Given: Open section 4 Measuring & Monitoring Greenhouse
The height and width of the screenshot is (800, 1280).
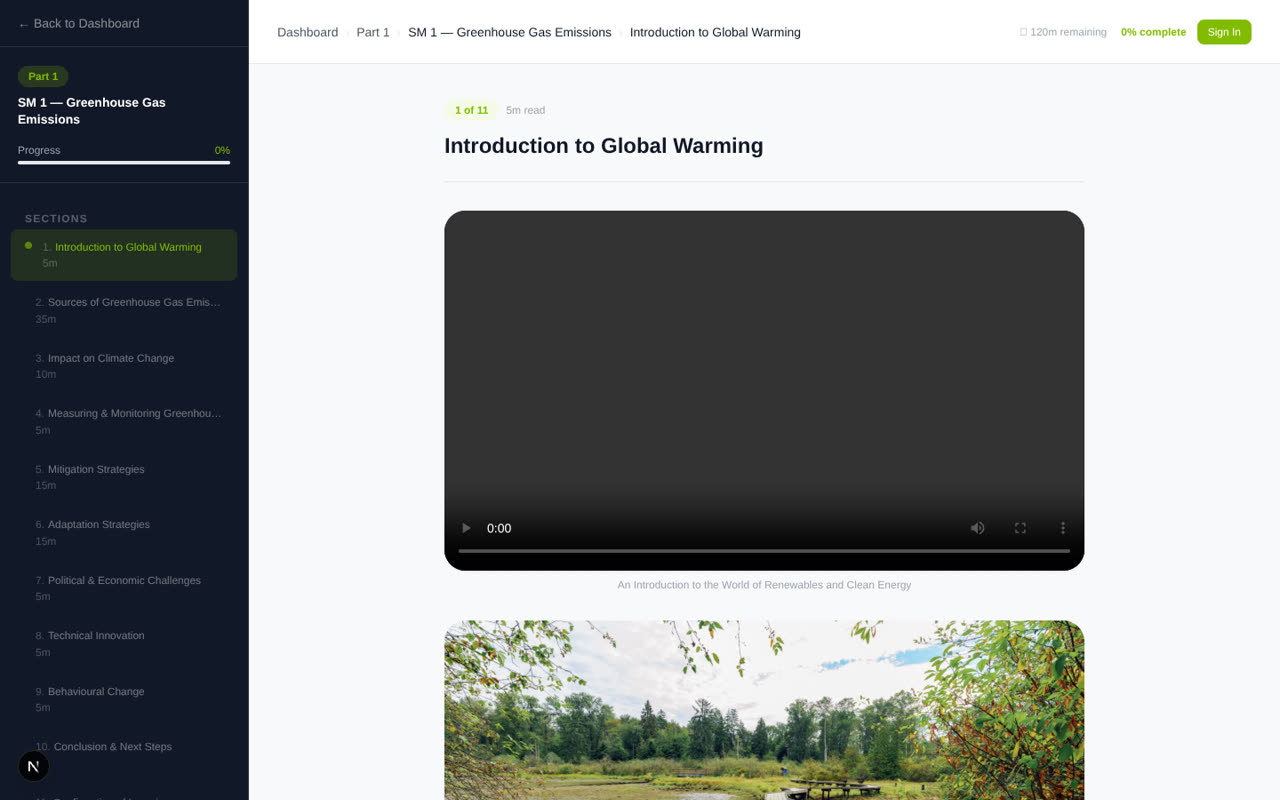Looking at the screenshot, I should click(124, 421).
